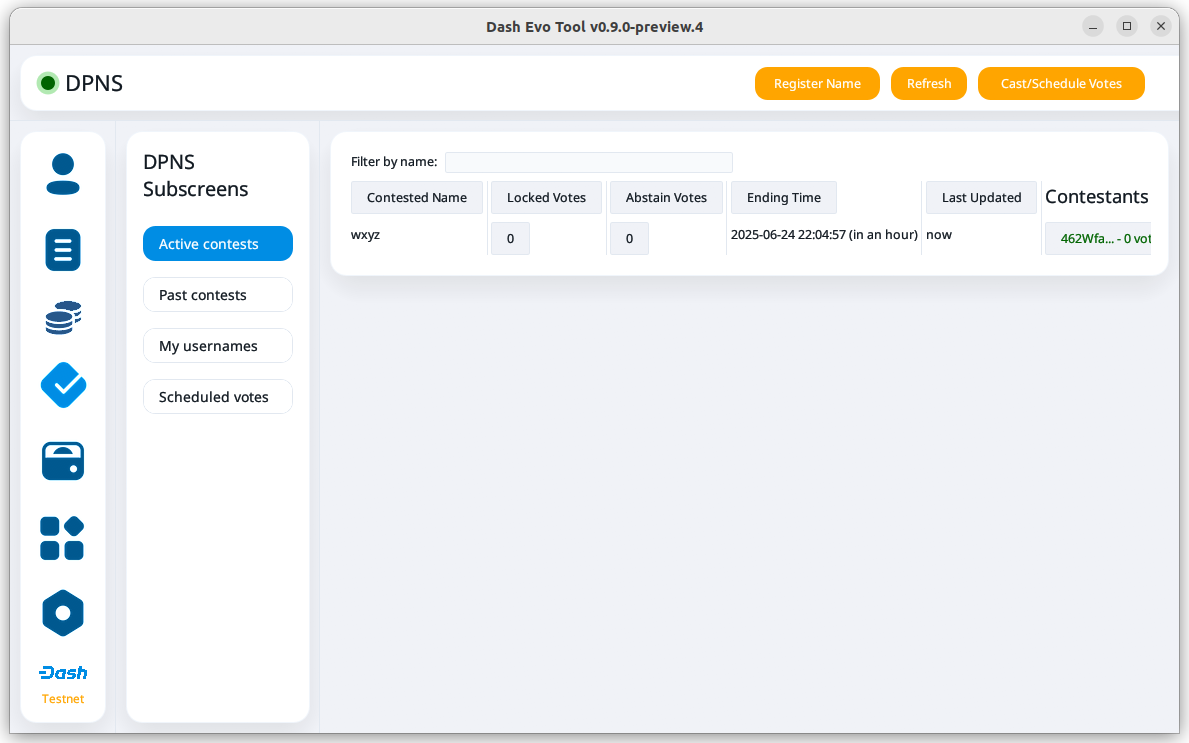Go to My usernames subscreen

click(217, 346)
